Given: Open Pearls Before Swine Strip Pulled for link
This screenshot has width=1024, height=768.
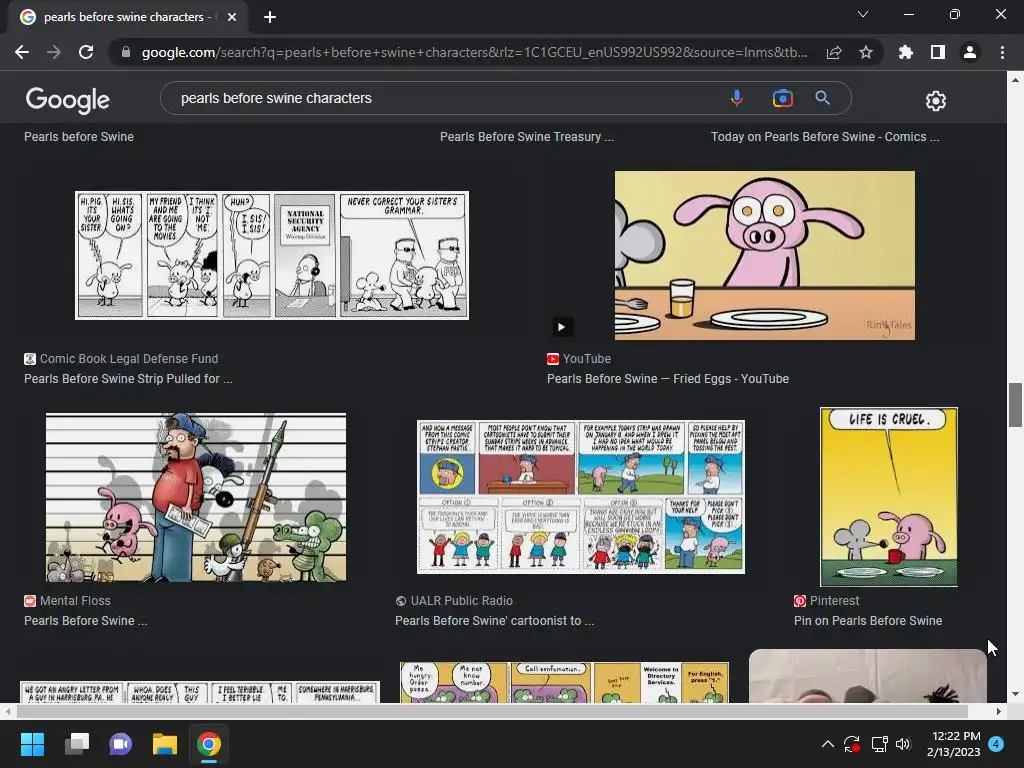Looking at the screenshot, I should (128, 379).
